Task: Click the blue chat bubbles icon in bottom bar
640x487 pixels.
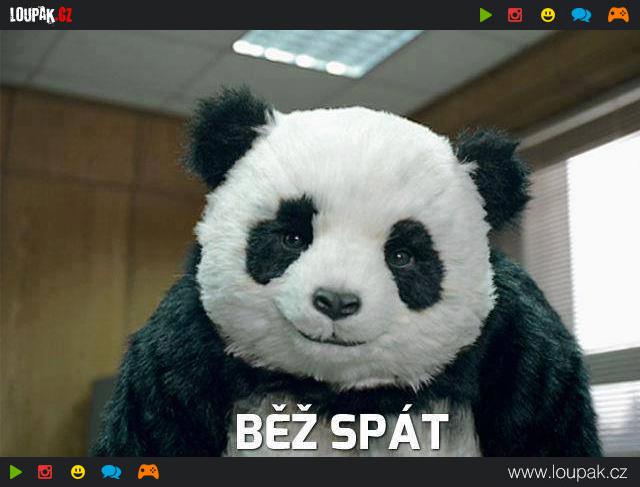Action: tap(111, 472)
